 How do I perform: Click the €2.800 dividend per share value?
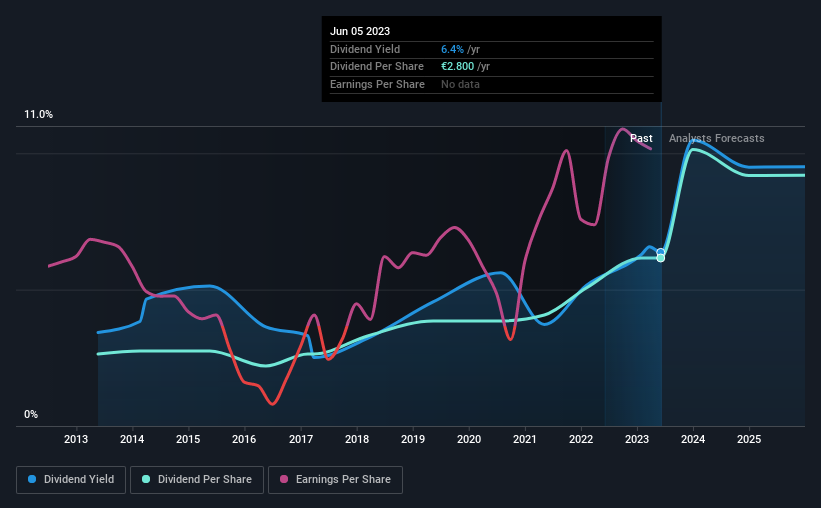point(458,67)
